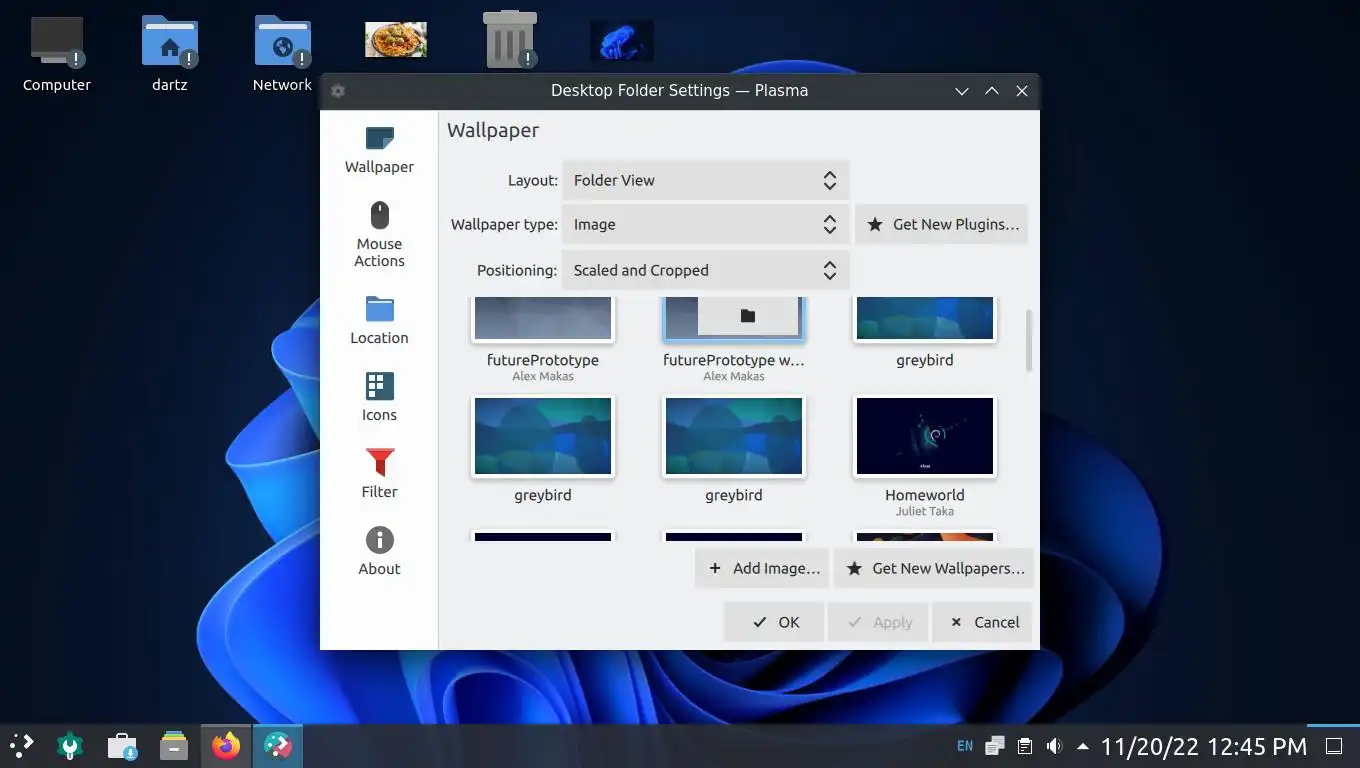
Task: Open the Wallpaper type dropdown showing Image
Action: pyautogui.click(x=705, y=224)
